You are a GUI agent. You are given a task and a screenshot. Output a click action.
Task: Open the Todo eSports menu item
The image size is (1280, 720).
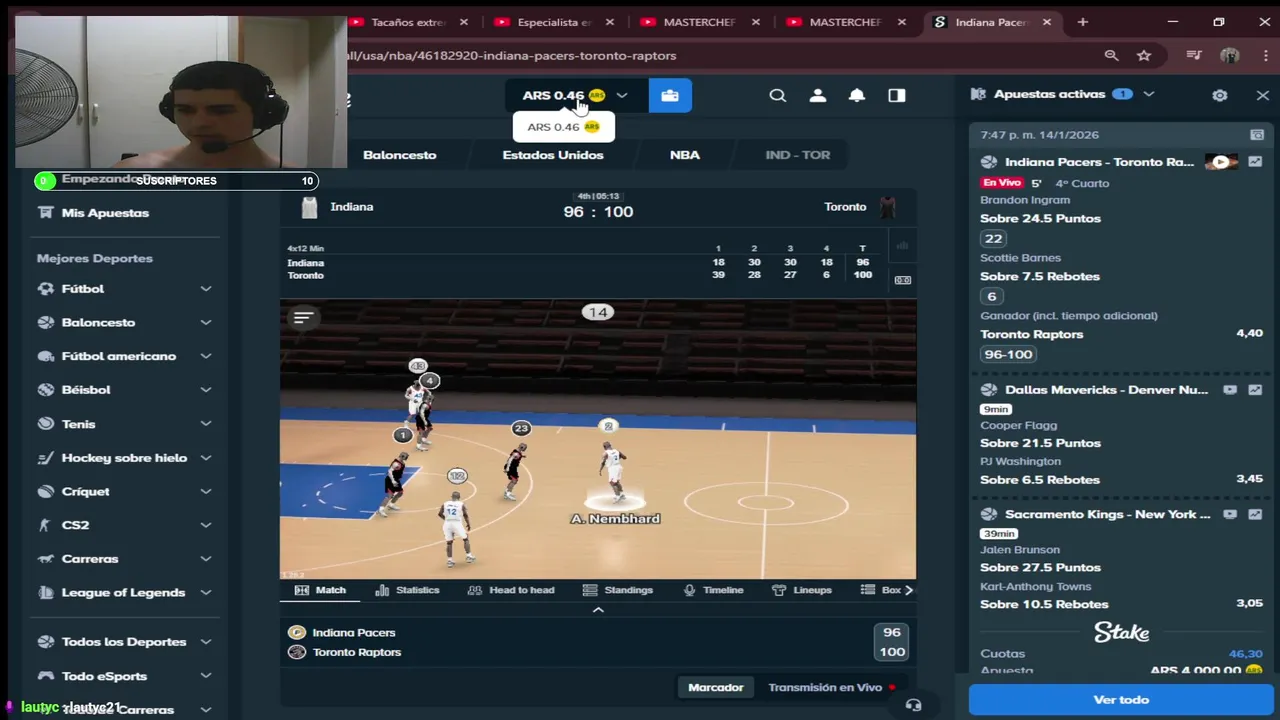coord(104,676)
